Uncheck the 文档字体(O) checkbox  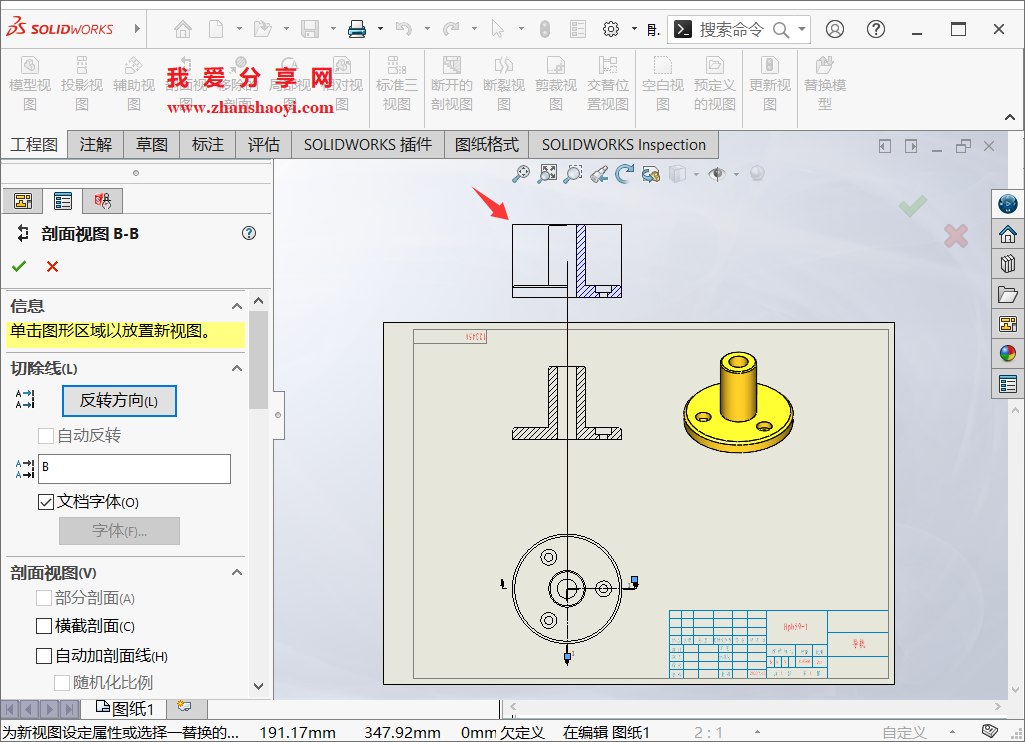tap(46, 501)
